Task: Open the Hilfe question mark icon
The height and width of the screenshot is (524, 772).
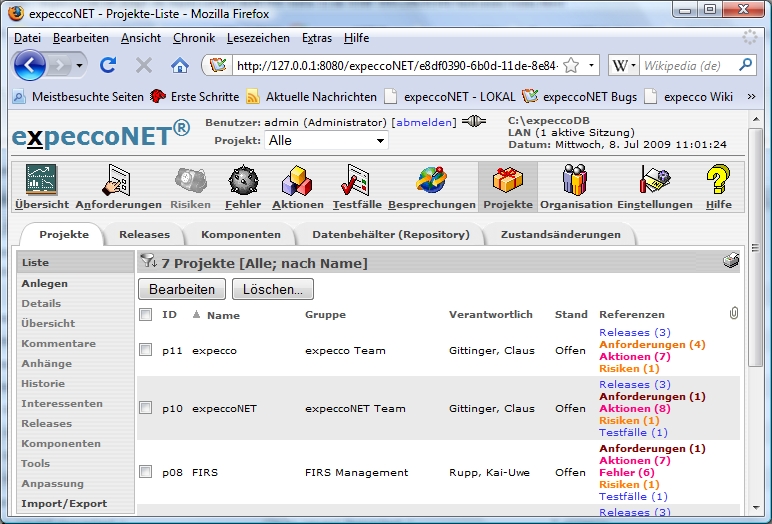Action: (718, 181)
